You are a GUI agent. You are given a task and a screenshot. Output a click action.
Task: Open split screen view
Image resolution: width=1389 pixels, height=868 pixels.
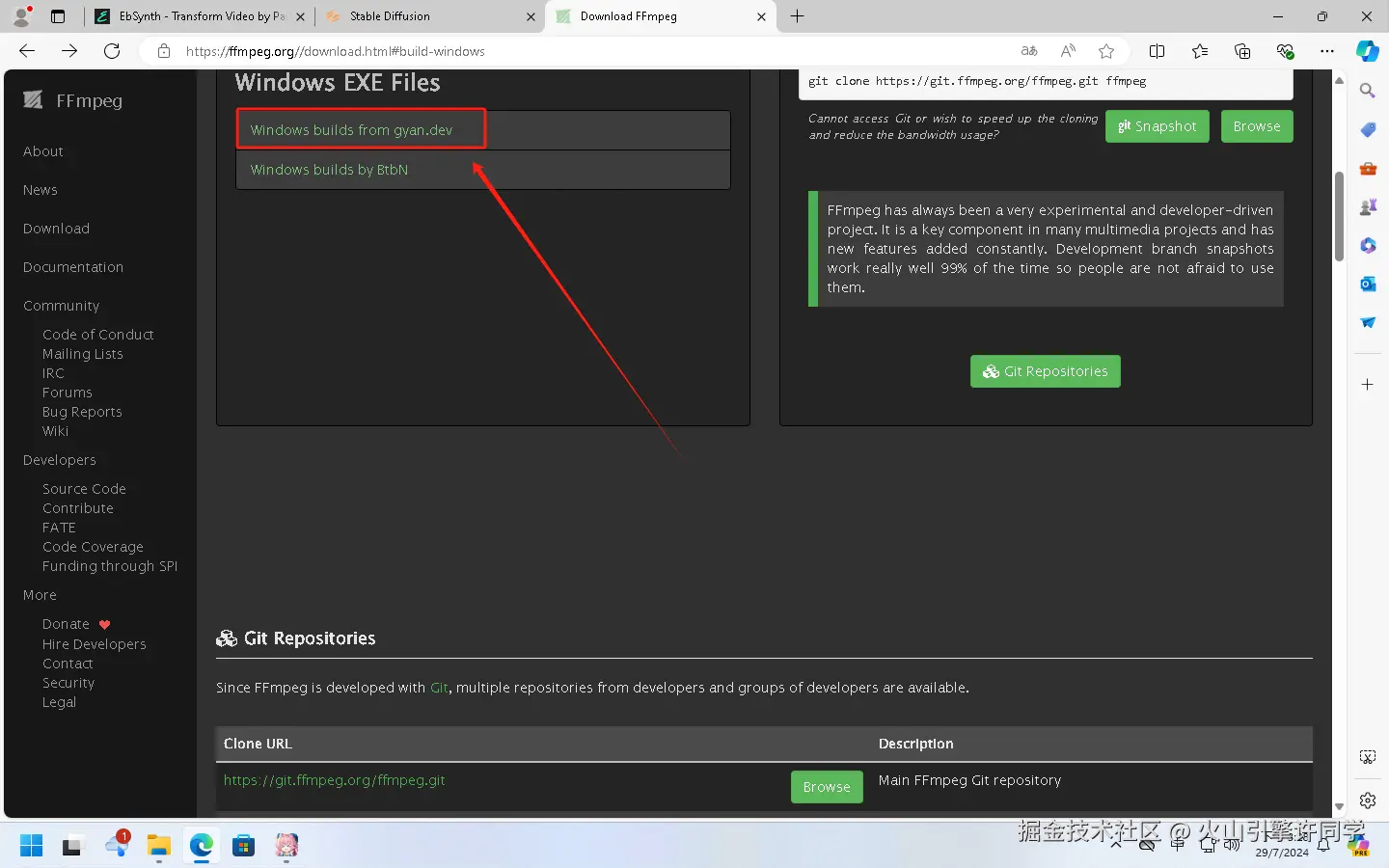click(1157, 51)
